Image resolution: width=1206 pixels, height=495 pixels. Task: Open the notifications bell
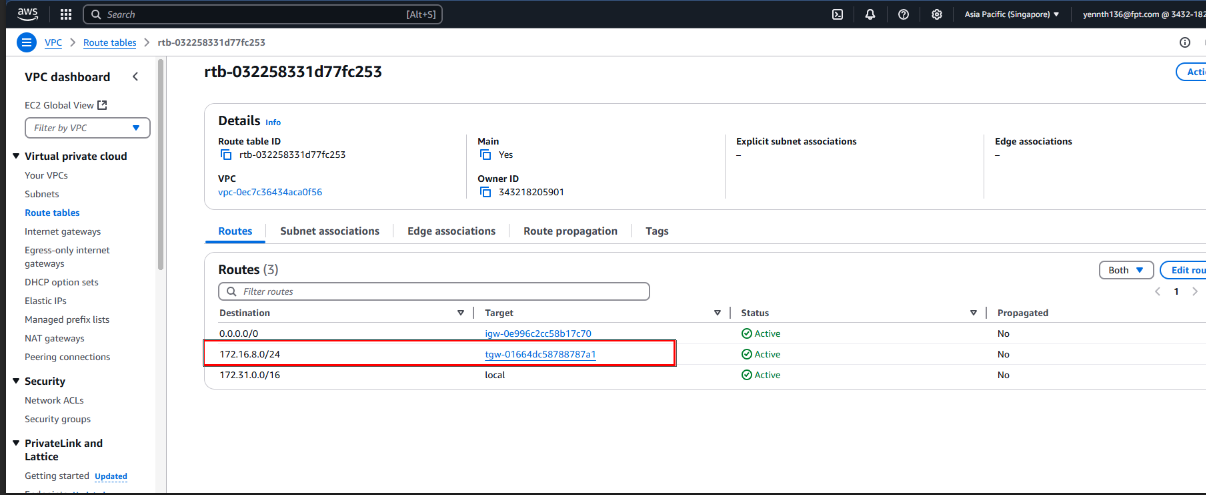point(870,15)
